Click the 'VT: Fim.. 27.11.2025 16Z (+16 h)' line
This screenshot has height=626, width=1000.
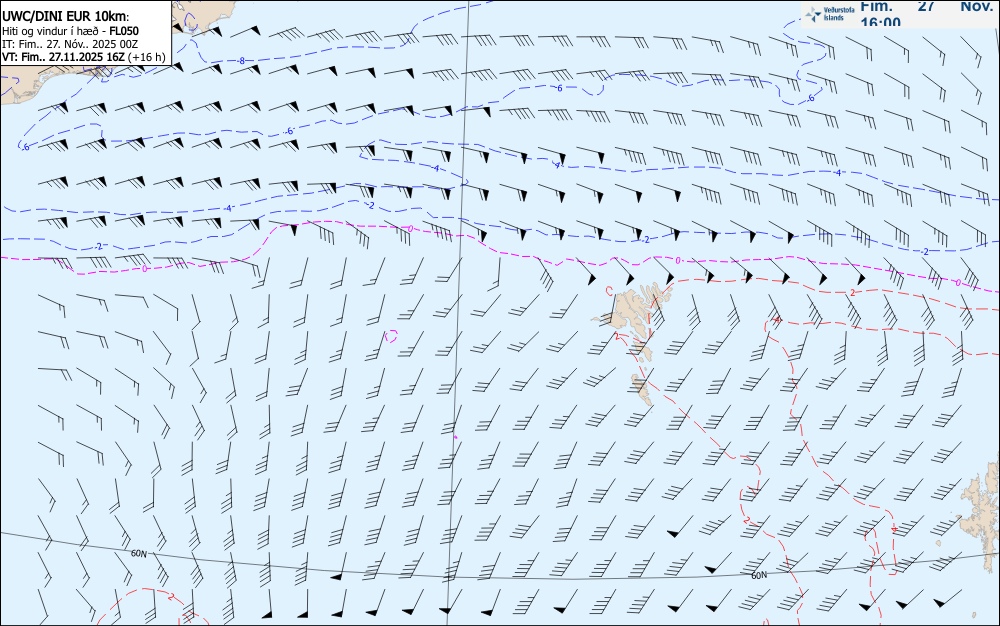tap(83, 57)
